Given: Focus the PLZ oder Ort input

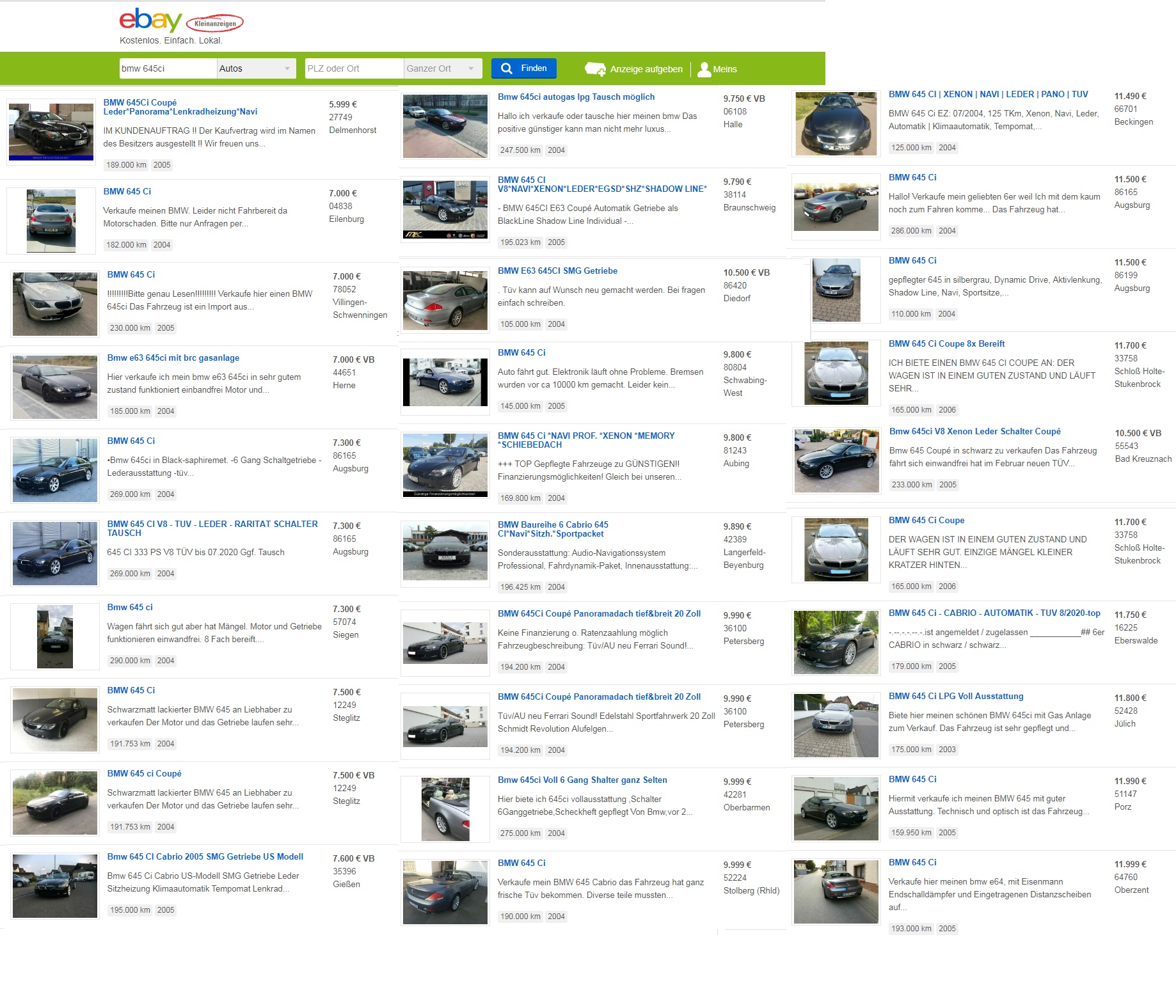Looking at the screenshot, I should (x=354, y=68).
